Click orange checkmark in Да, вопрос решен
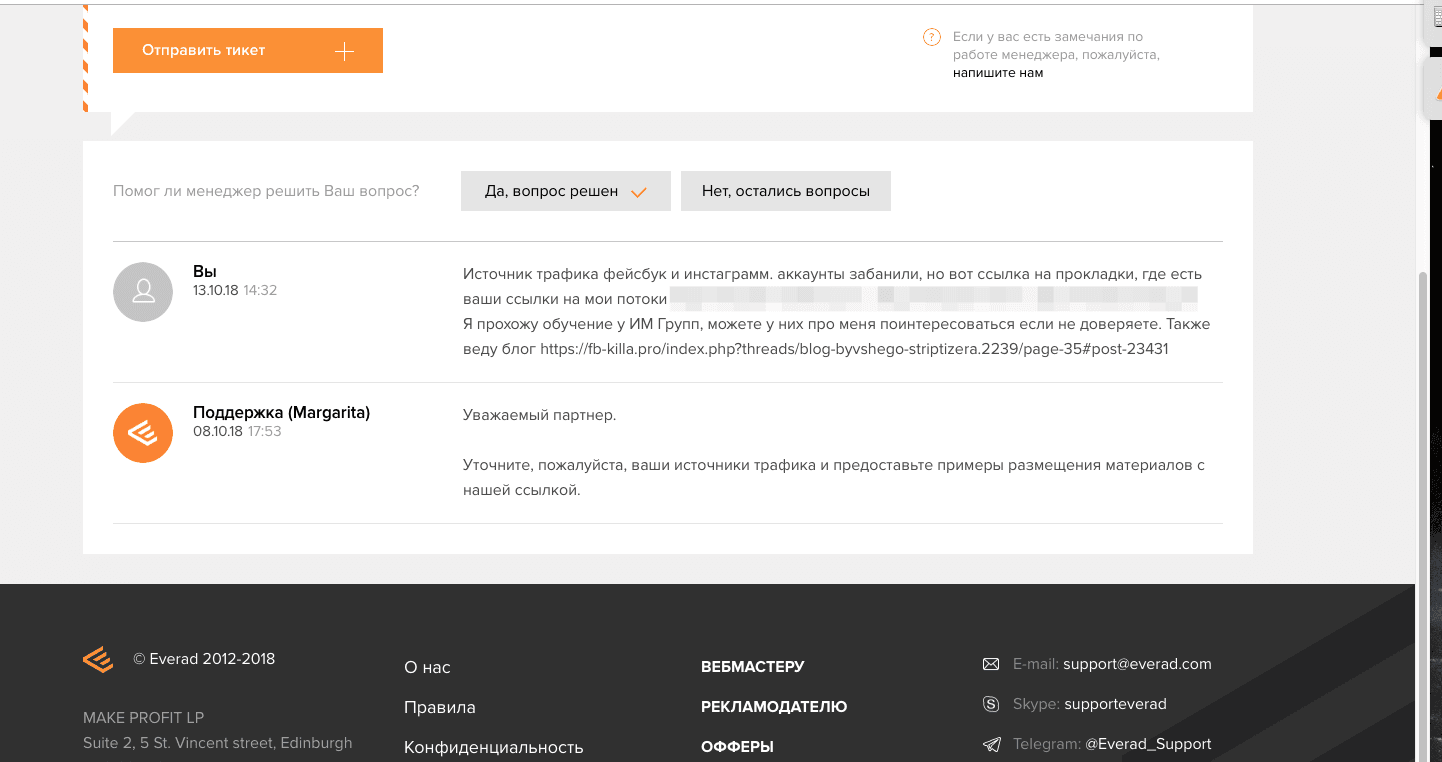The width and height of the screenshot is (1442, 762). pyautogui.click(x=639, y=192)
